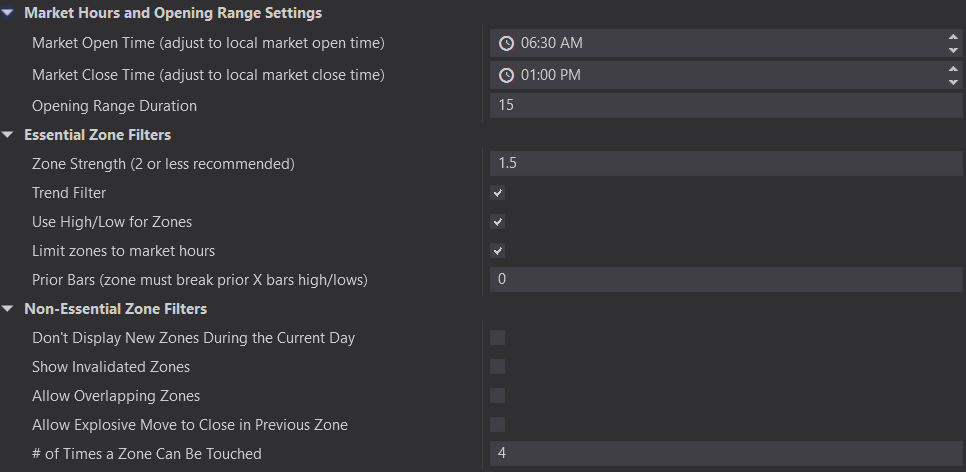Enable Allow Overlapping Zones option
The image size is (966, 472).
point(498,396)
